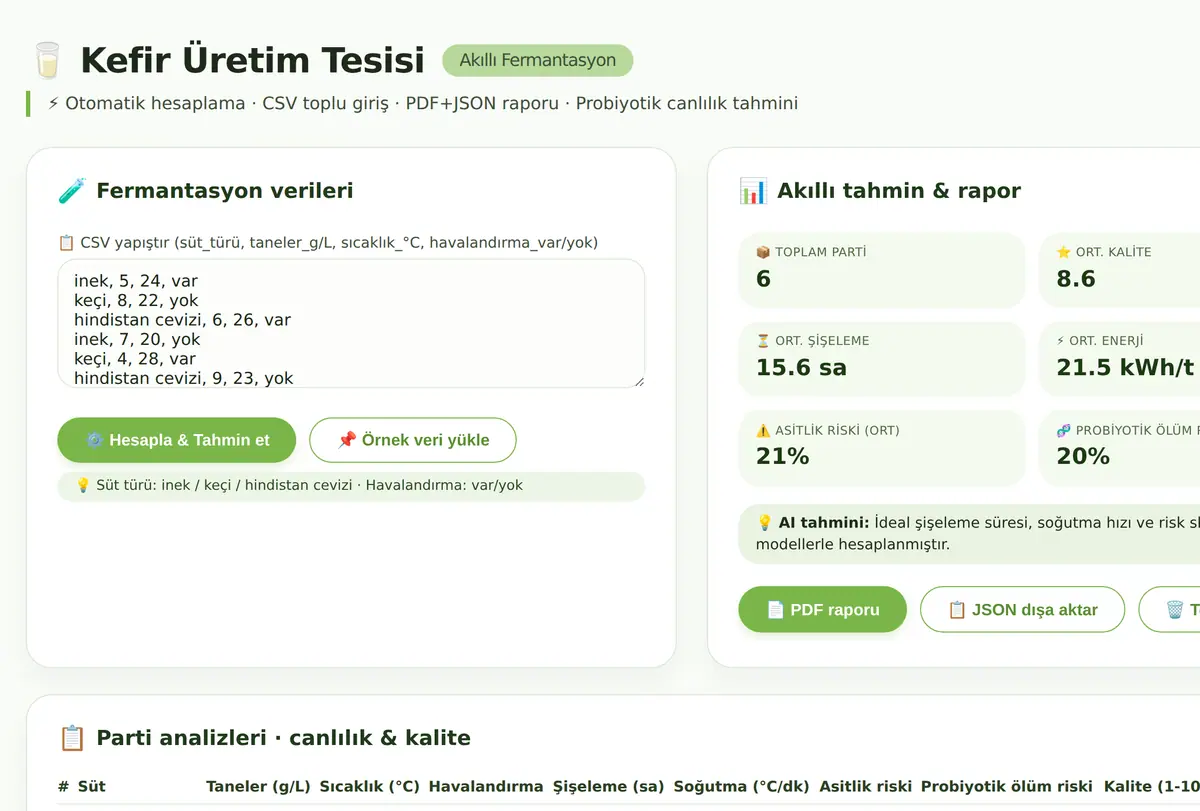Click the milk glass icon by the title
This screenshot has width=1200, height=811.
[x=46, y=60]
